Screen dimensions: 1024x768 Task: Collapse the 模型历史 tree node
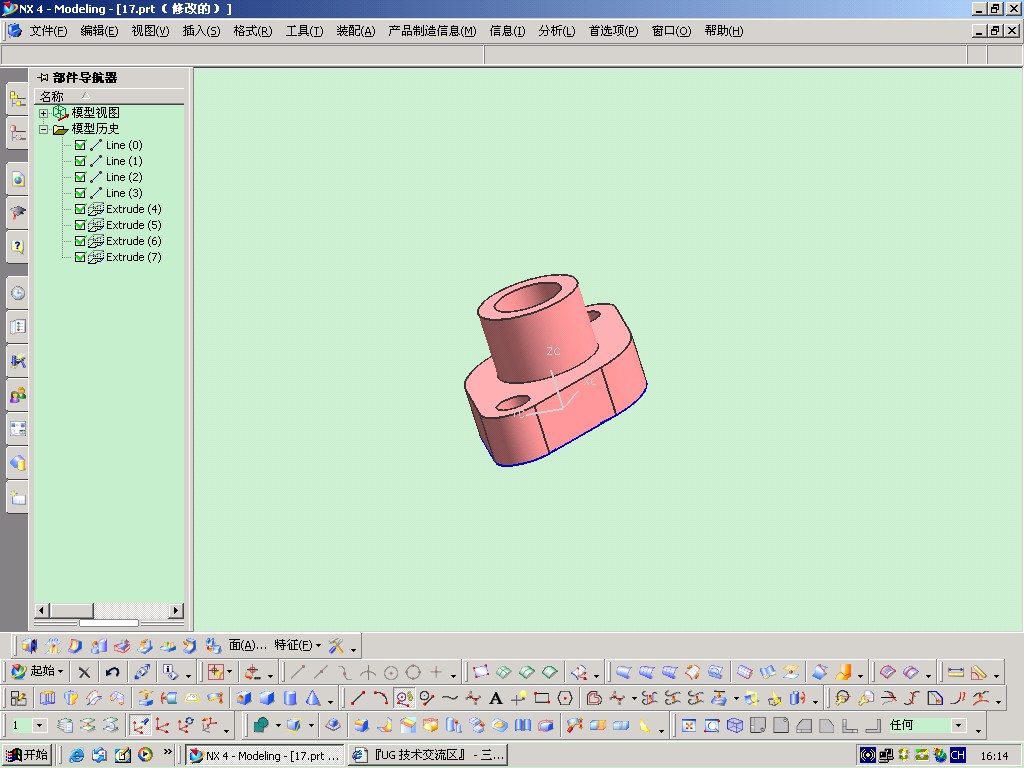tap(44, 129)
